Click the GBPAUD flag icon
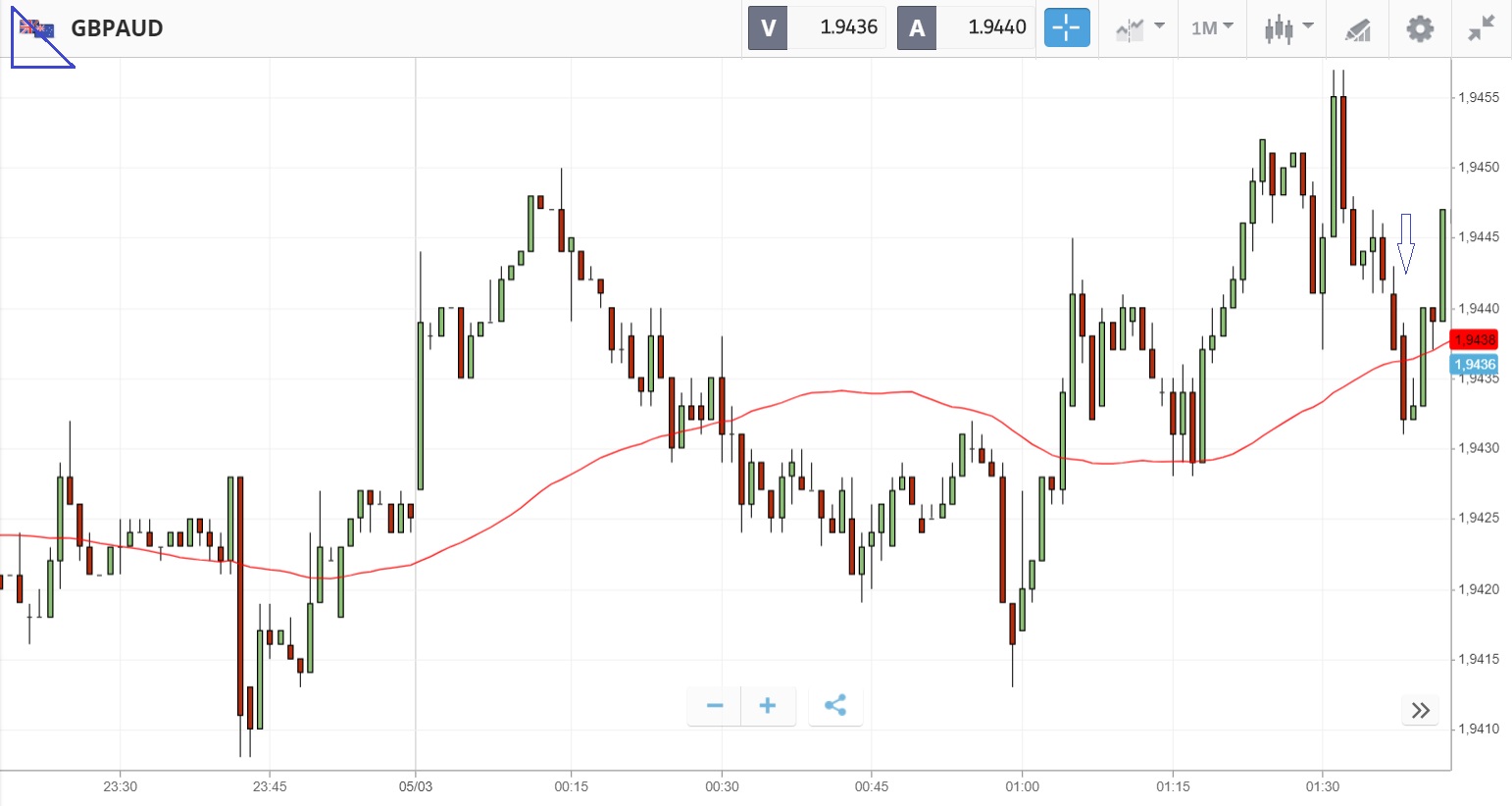This screenshot has width=1512, height=806. pos(37,28)
